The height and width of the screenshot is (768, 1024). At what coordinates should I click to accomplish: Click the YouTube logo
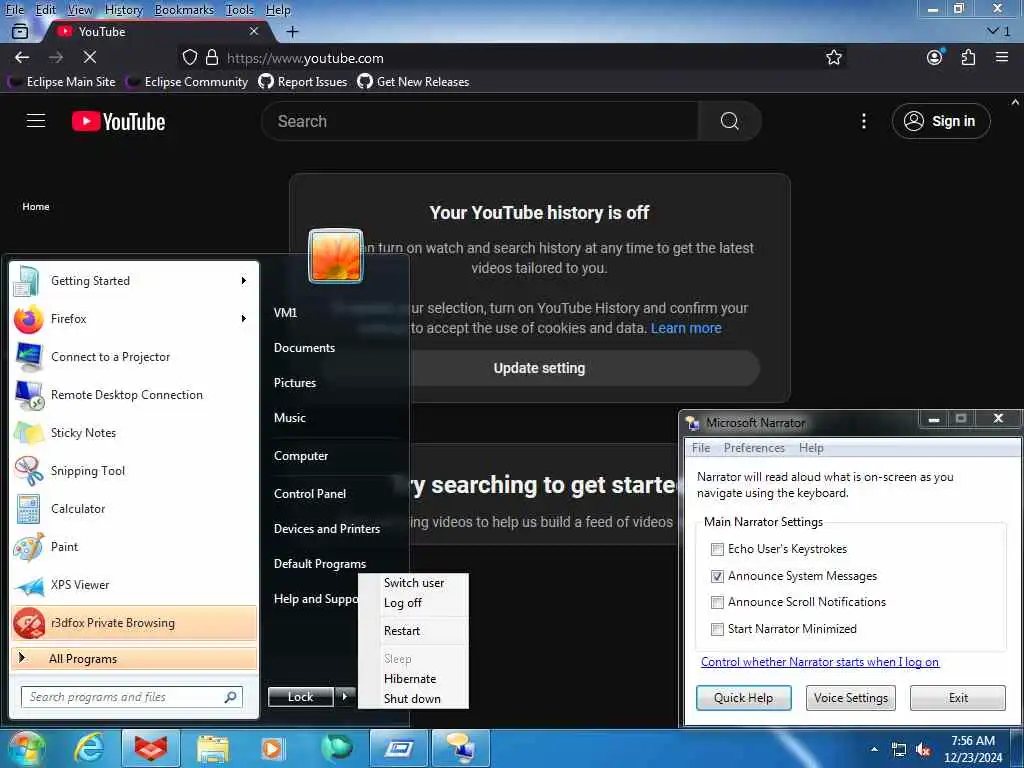point(118,121)
